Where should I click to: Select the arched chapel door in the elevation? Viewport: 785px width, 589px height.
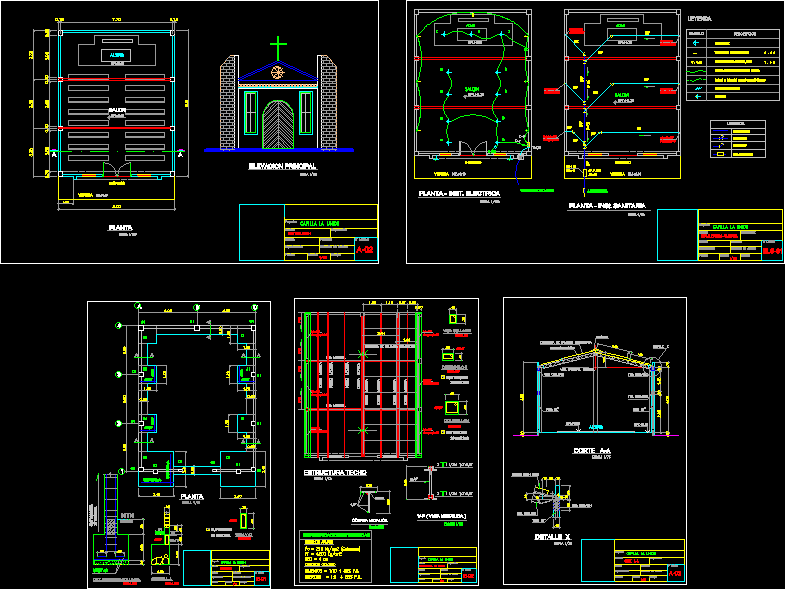tap(278, 123)
